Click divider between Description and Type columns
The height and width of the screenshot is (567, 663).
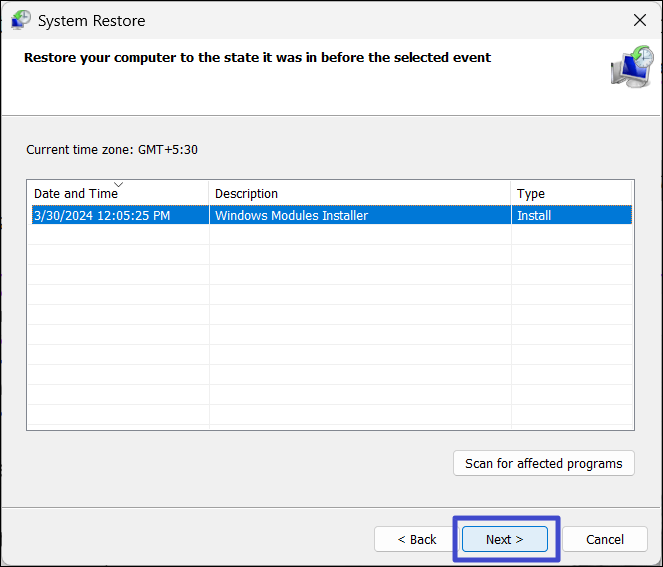(x=511, y=194)
